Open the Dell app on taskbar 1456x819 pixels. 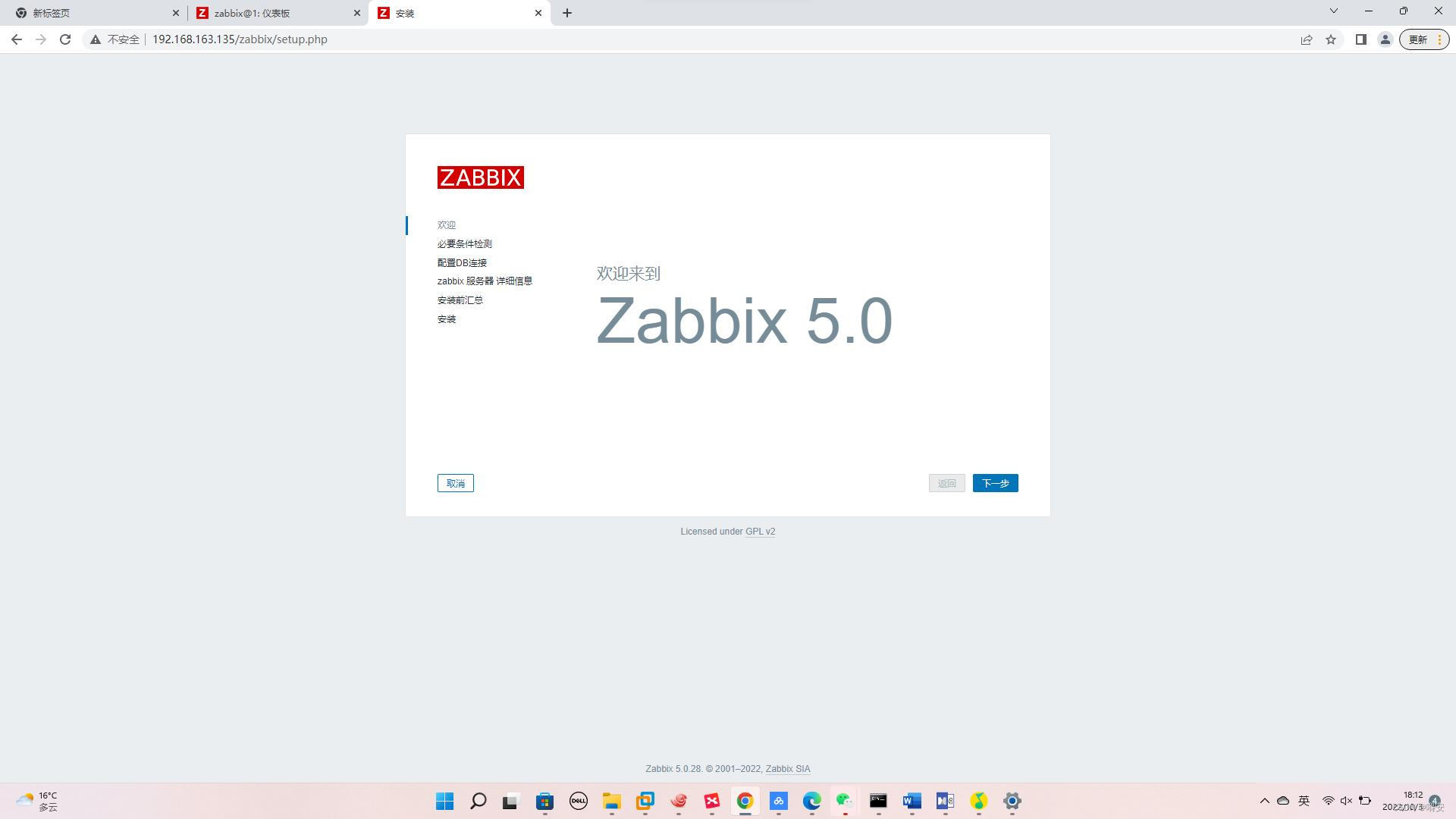point(579,801)
